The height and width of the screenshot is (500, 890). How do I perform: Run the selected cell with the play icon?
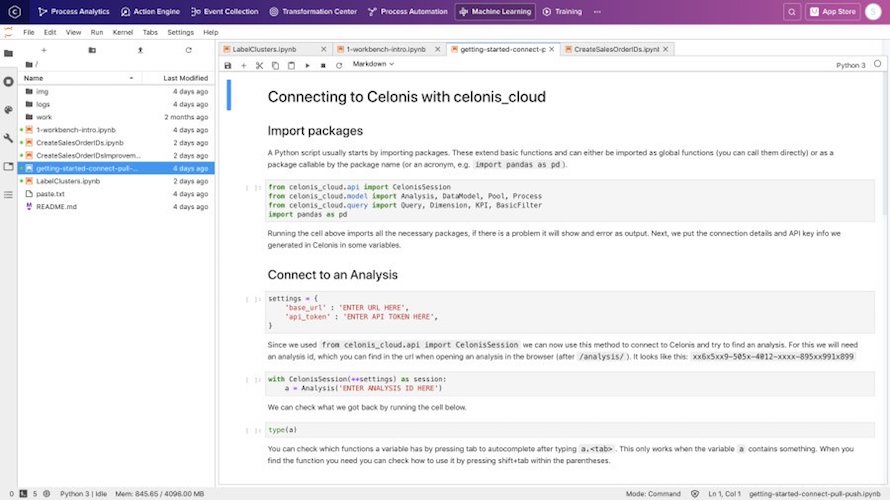tap(307, 65)
